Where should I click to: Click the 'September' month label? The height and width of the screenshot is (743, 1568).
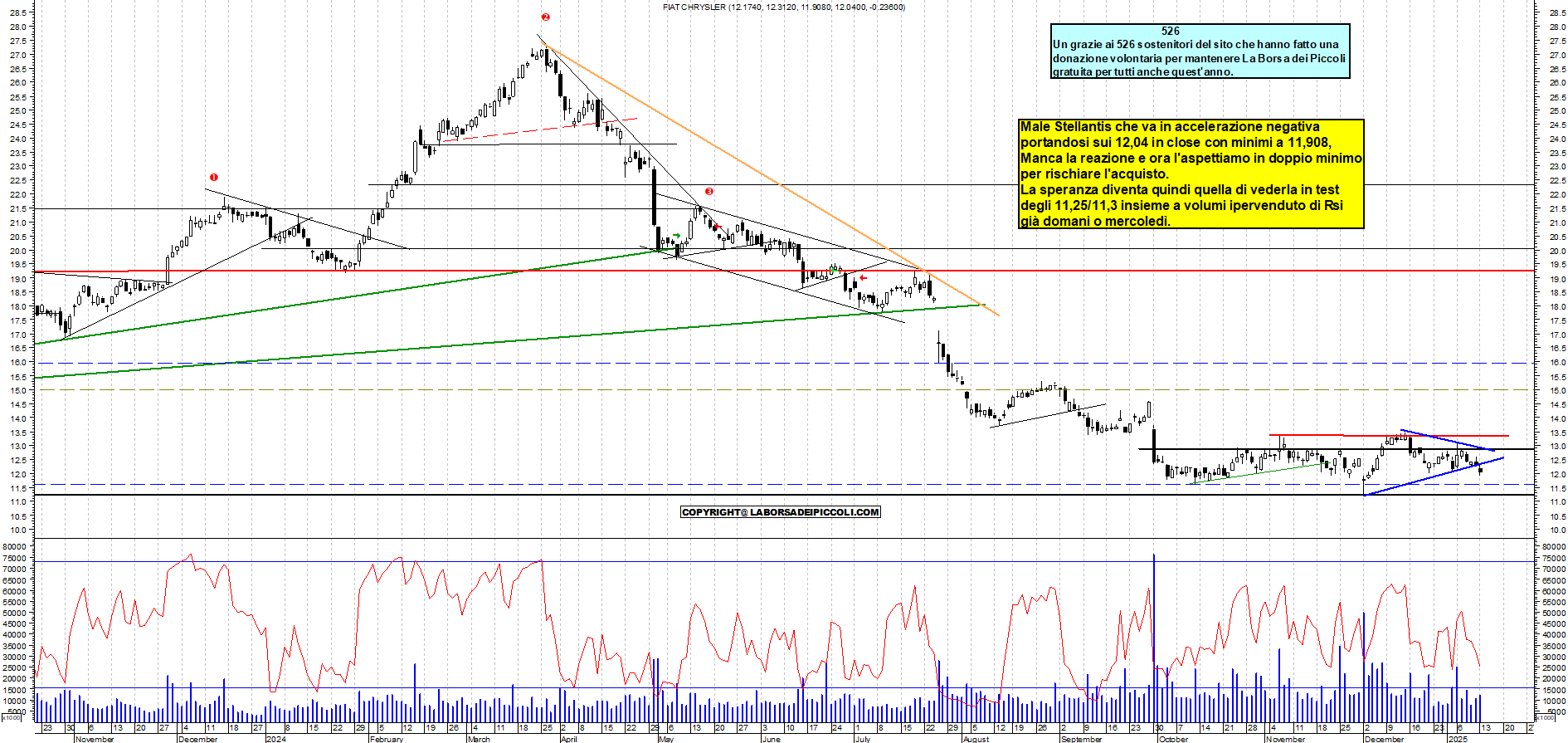[1081, 739]
